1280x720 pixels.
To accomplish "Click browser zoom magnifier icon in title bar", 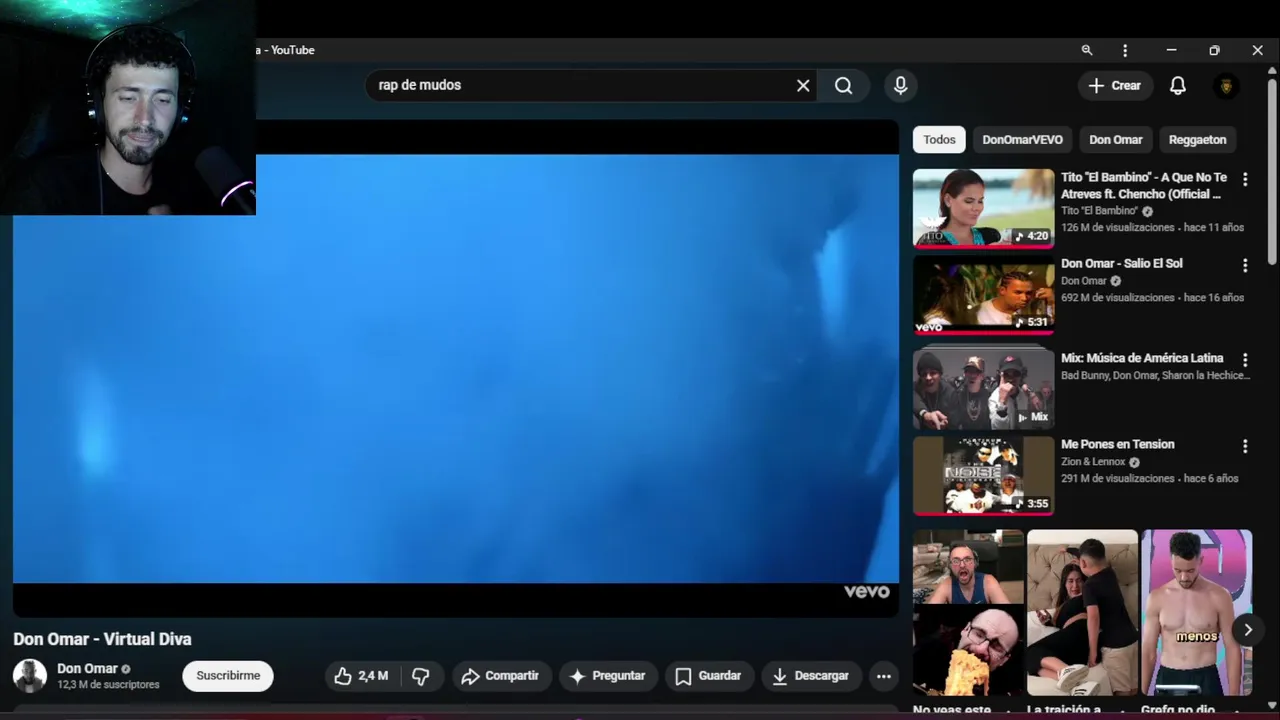I will 1087,50.
